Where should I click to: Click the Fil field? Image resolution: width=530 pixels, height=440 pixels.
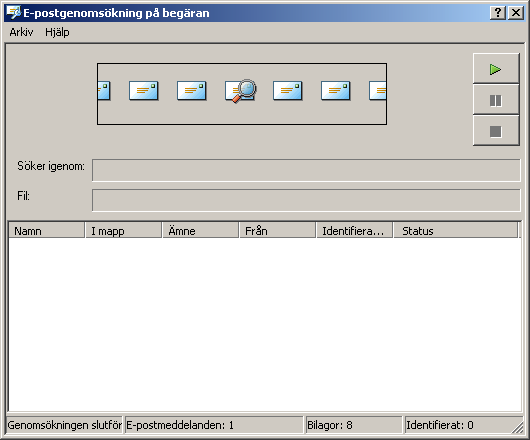(x=306, y=200)
